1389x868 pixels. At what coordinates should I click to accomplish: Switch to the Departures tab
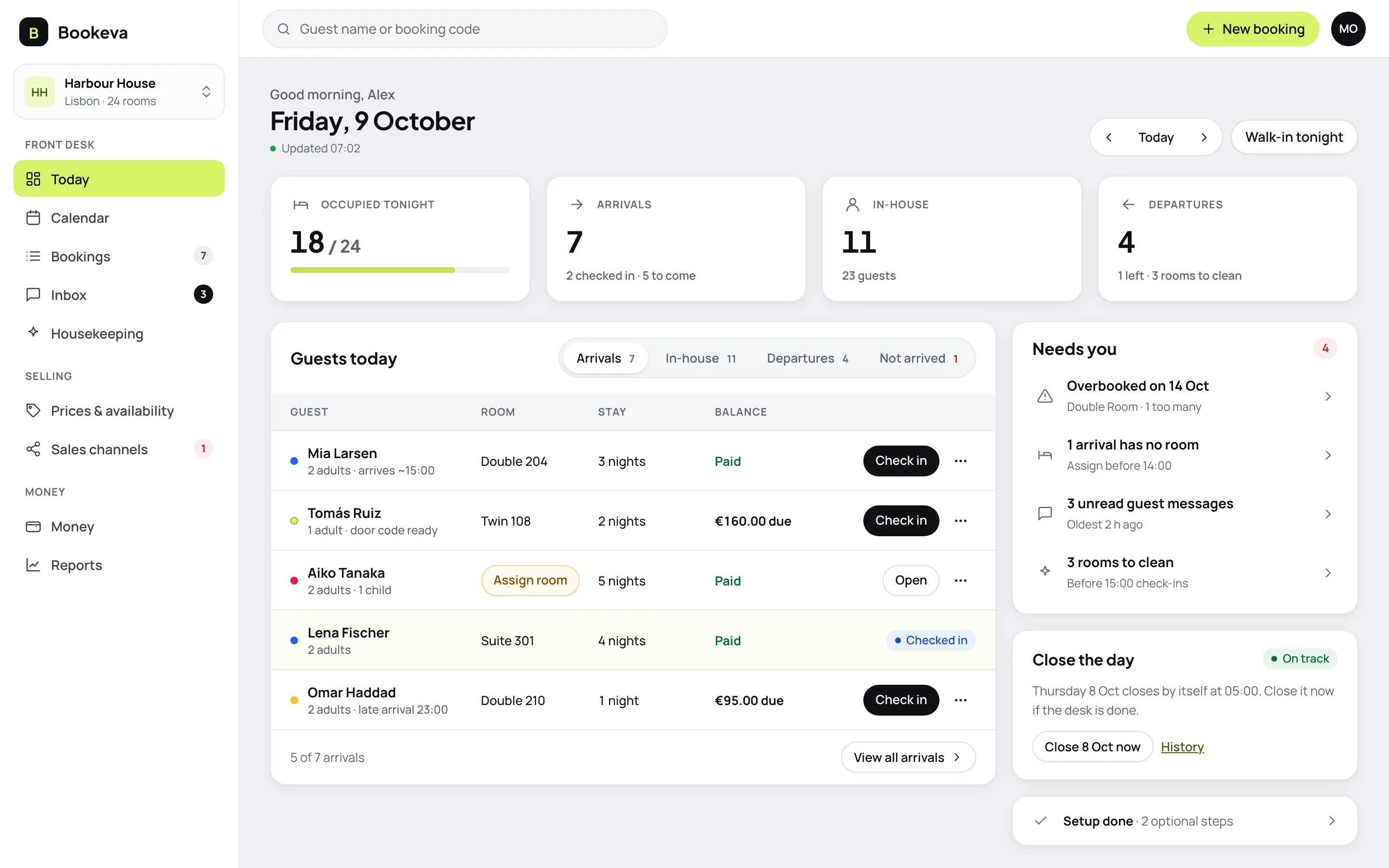(x=807, y=358)
